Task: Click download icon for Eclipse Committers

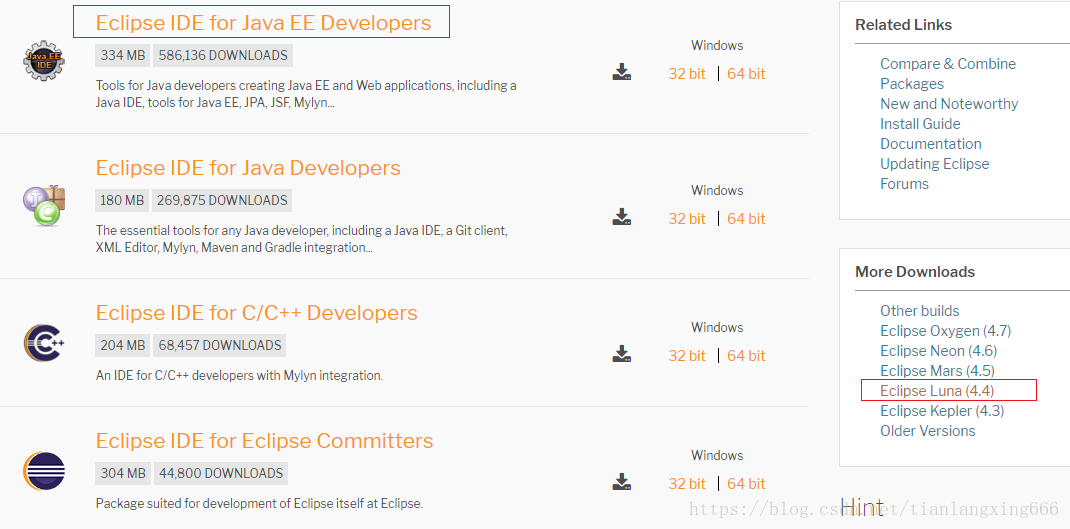Action: coord(621,482)
